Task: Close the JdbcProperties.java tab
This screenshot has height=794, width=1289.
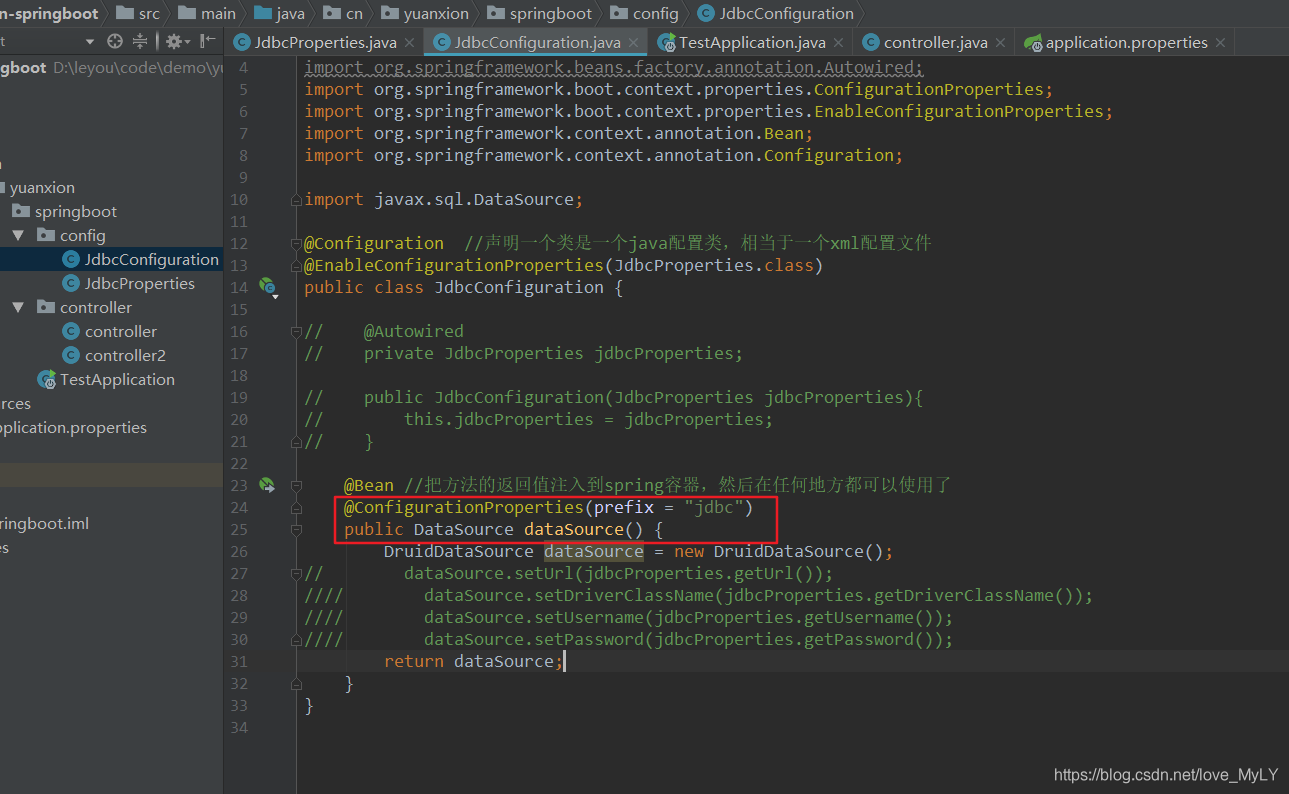Action: click(410, 43)
